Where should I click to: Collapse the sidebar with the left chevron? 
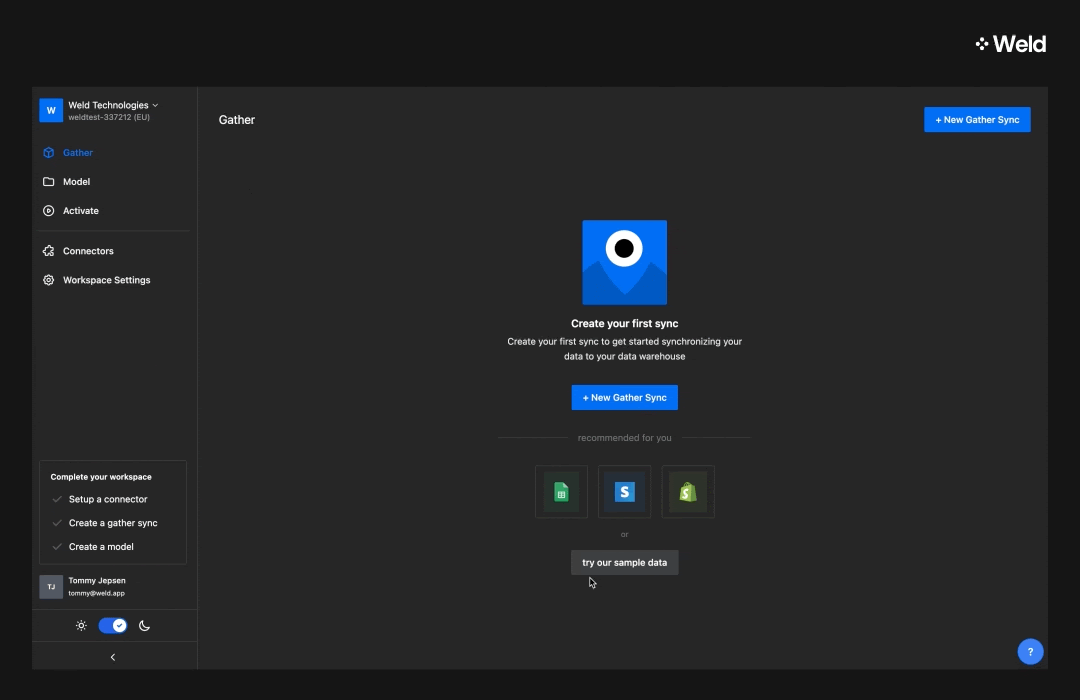click(113, 657)
